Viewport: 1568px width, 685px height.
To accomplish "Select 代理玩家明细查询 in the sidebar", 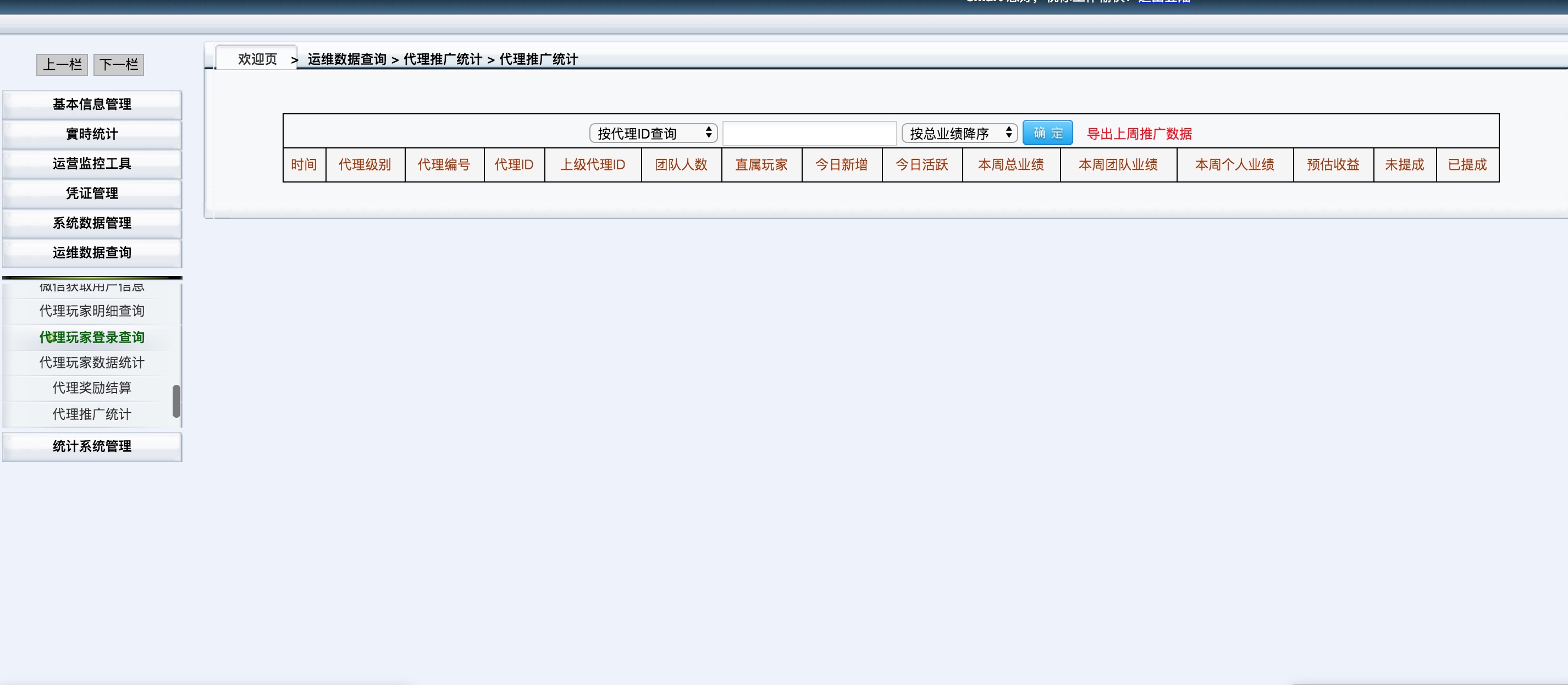I will 92,311.
